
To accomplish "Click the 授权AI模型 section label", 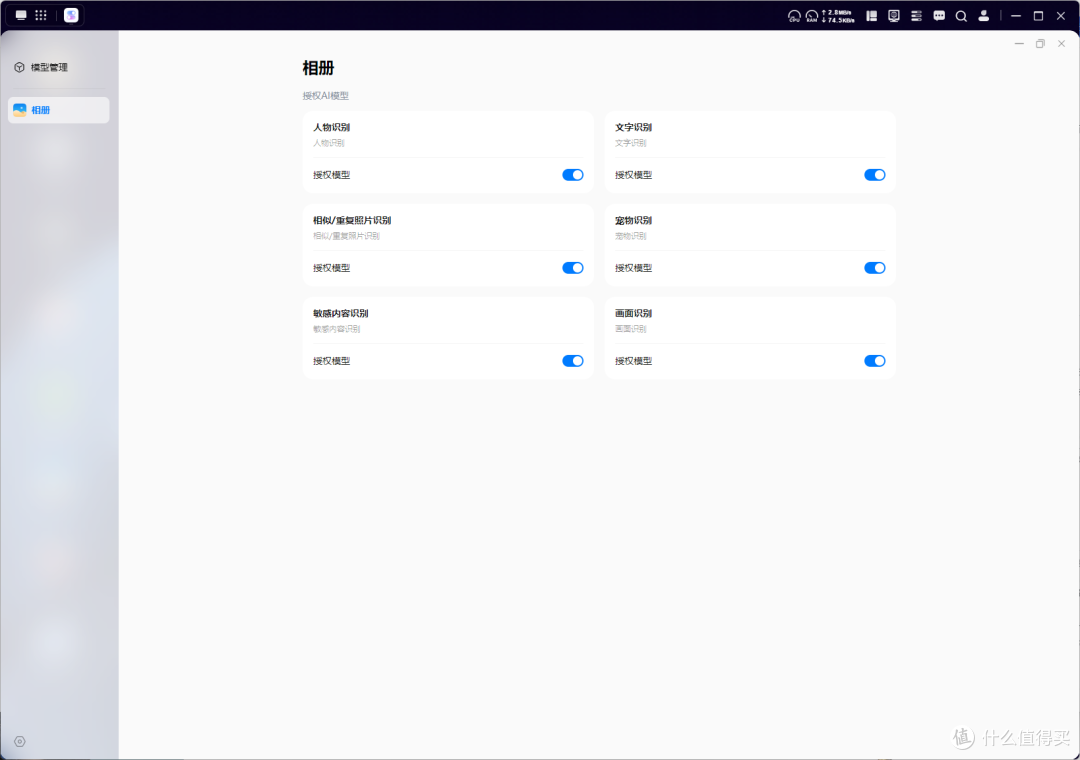I will coord(325,96).
